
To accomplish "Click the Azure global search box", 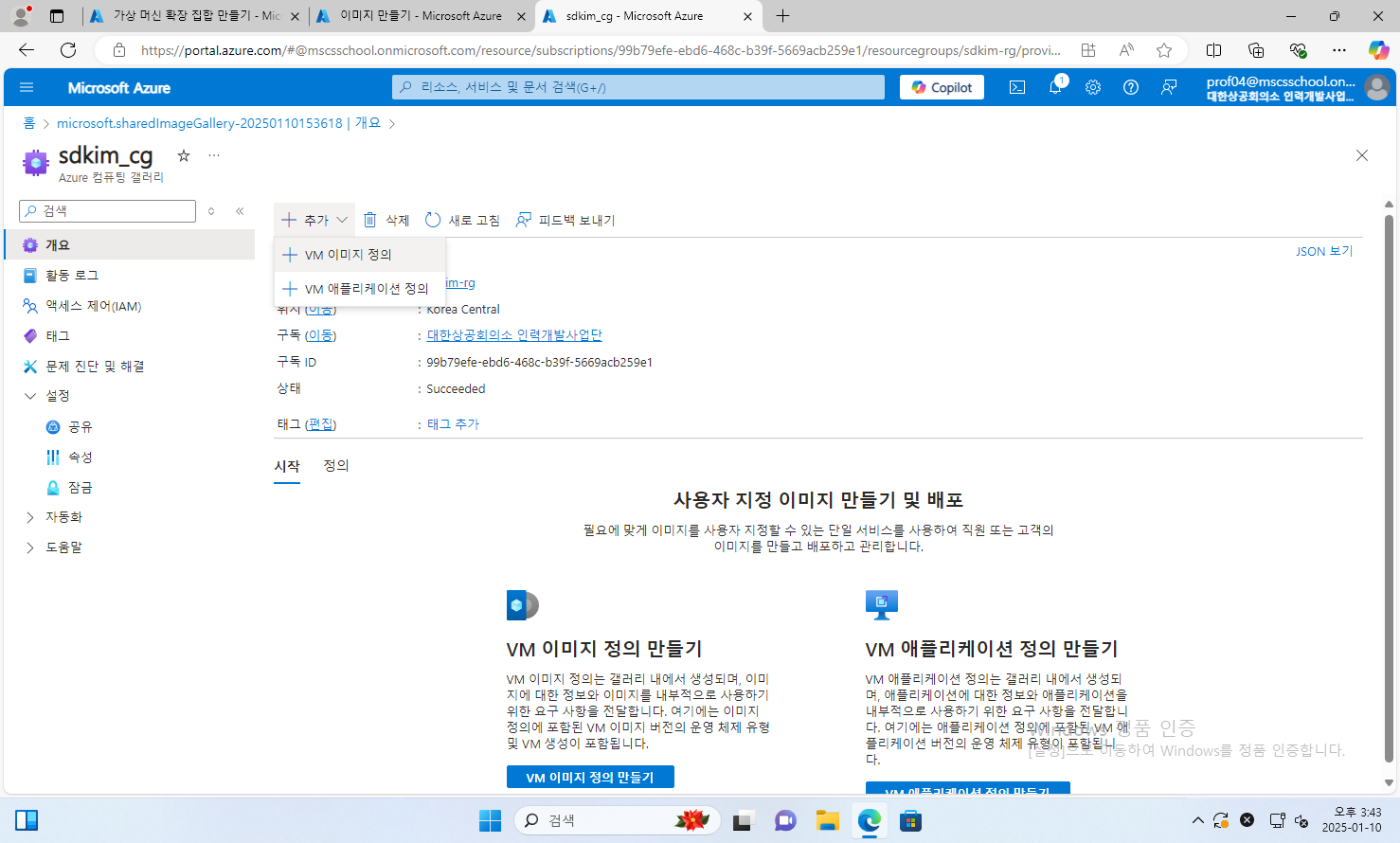I will point(638,87).
